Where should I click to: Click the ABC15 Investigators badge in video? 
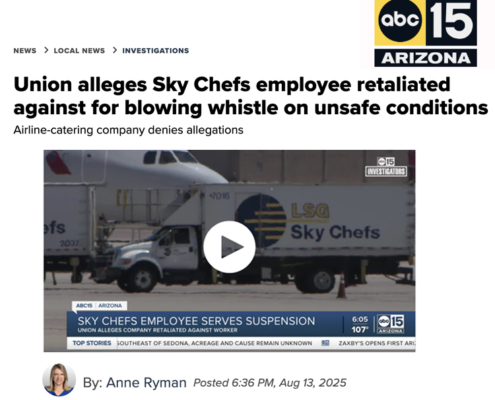[x=386, y=167]
